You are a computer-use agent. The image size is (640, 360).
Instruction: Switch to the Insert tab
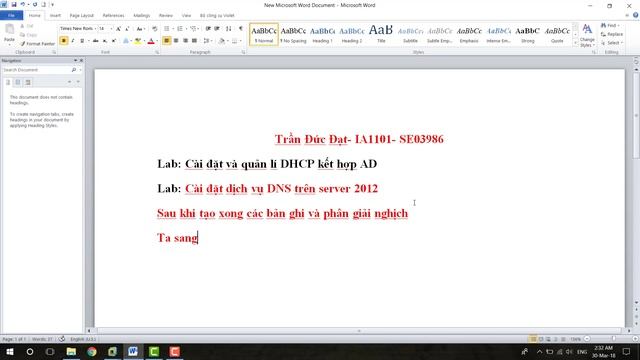55,16
